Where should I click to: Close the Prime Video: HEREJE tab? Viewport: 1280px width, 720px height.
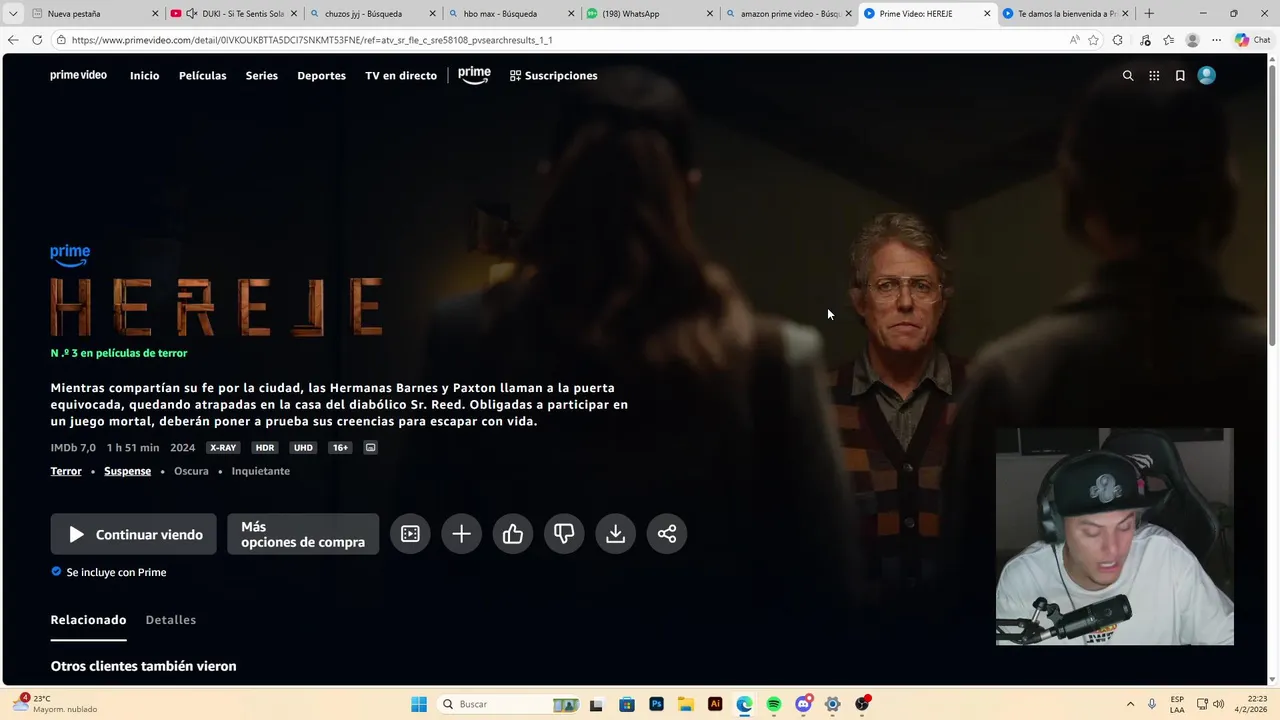coord(987,14)
